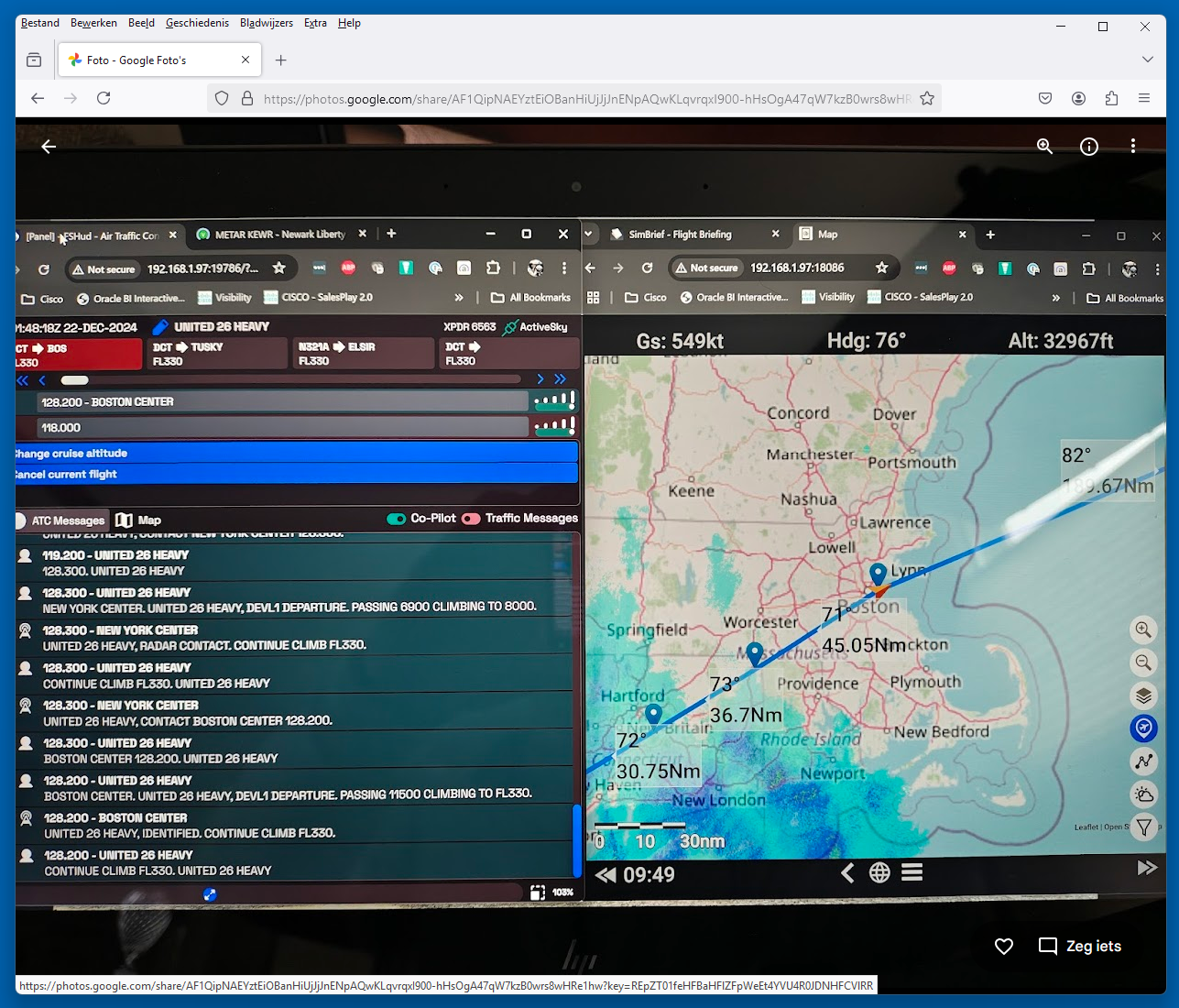
Task: Open the tab search dropdown beside SimBrief tab
Action: 588,235
